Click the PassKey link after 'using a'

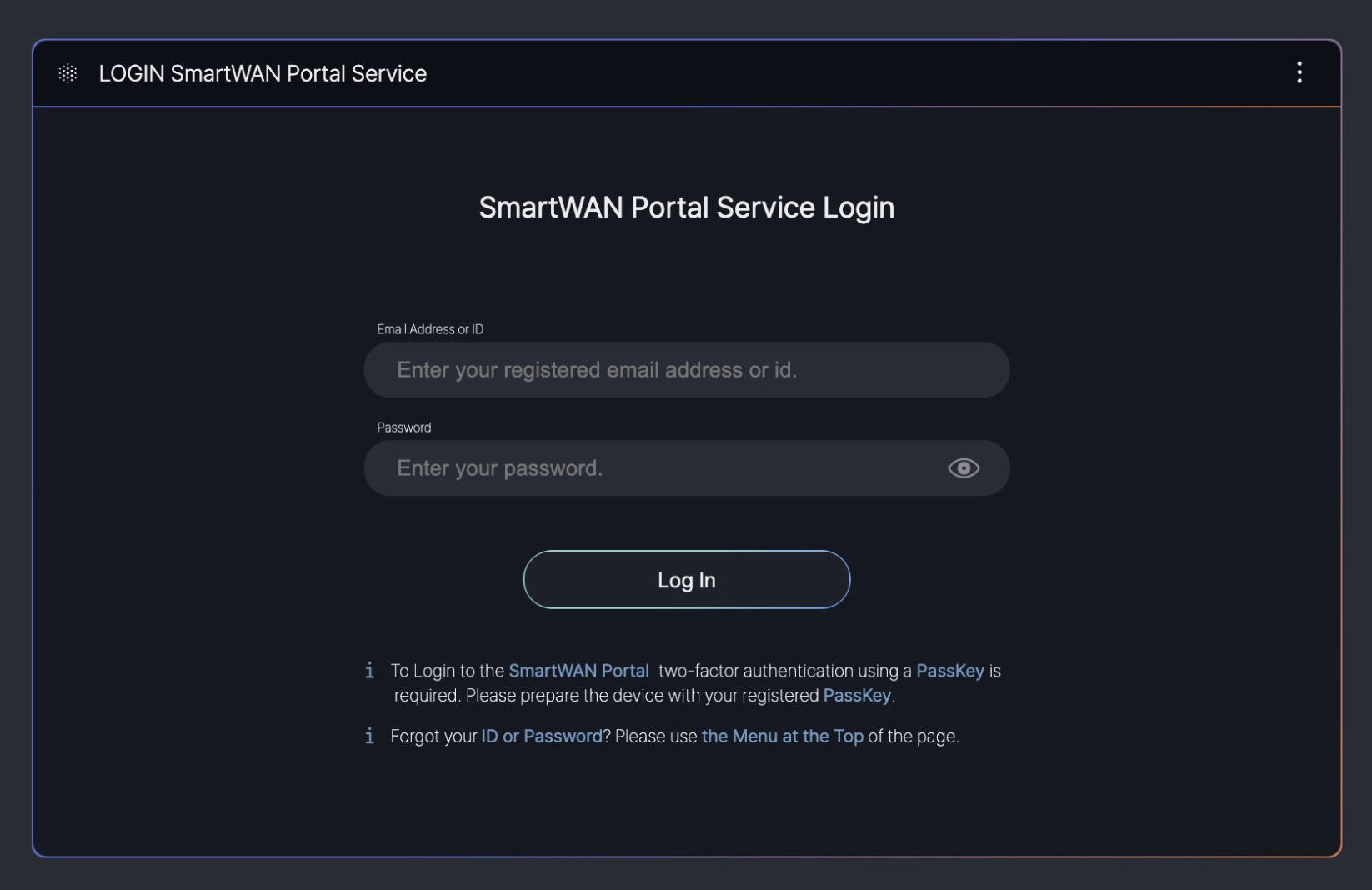click(949, 671)
